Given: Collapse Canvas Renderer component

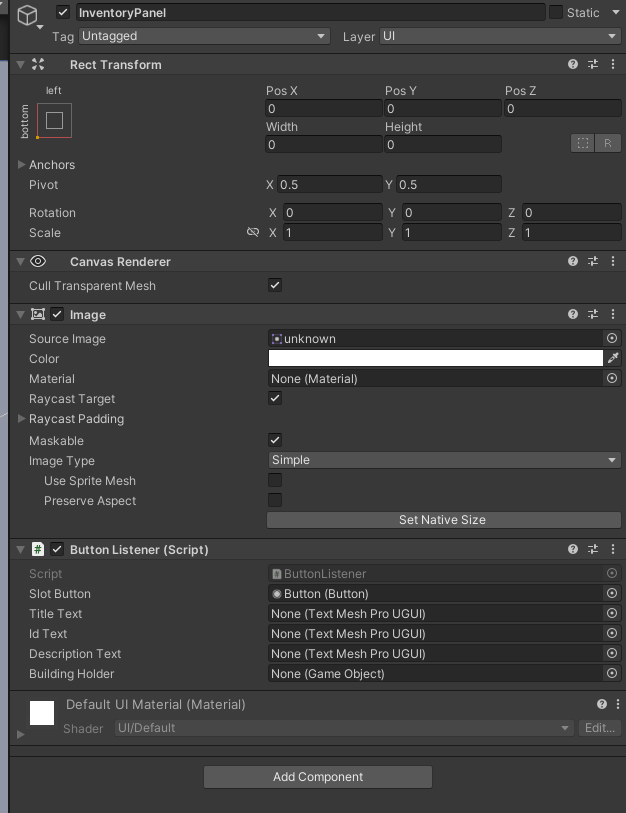Looking at the screenshot, I should click(x=20, y=261).
